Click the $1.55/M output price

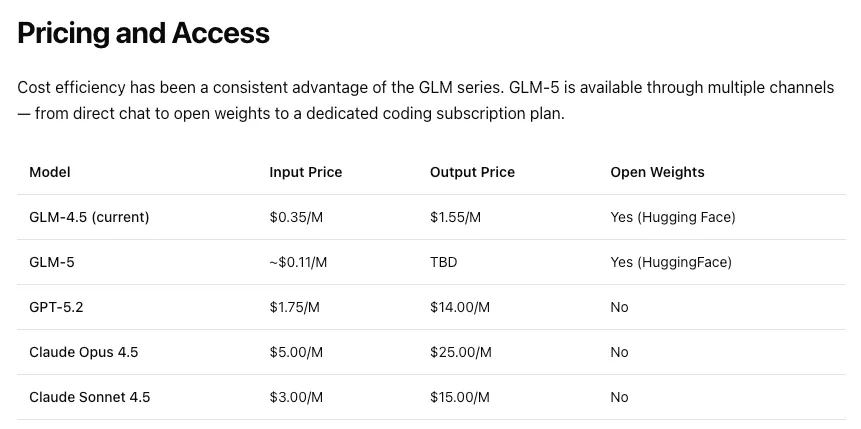tap(455, 217)
